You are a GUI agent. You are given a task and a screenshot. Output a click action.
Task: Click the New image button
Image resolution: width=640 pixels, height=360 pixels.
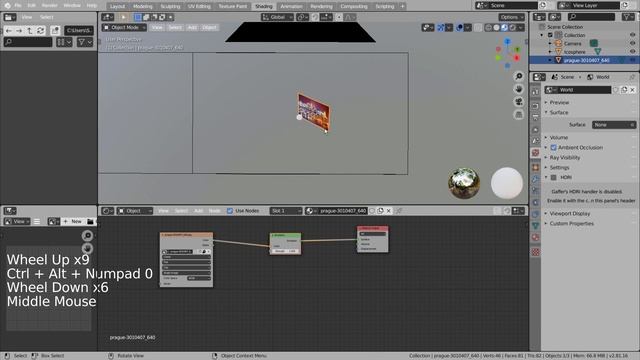73,221
